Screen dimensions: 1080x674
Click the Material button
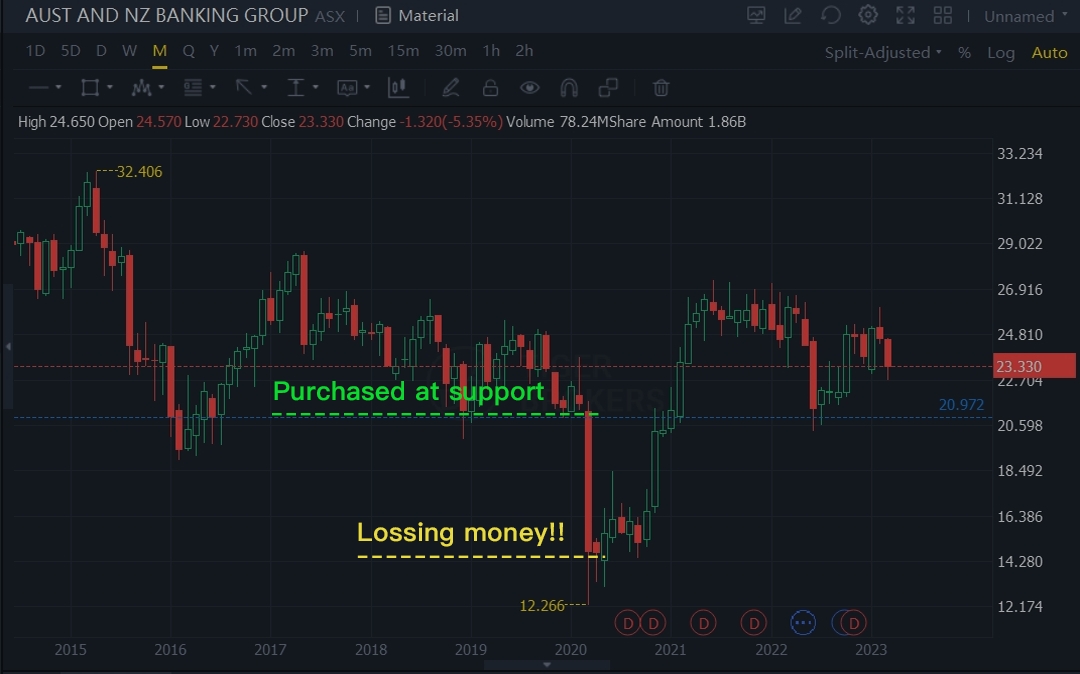click(x=417, y=15)
